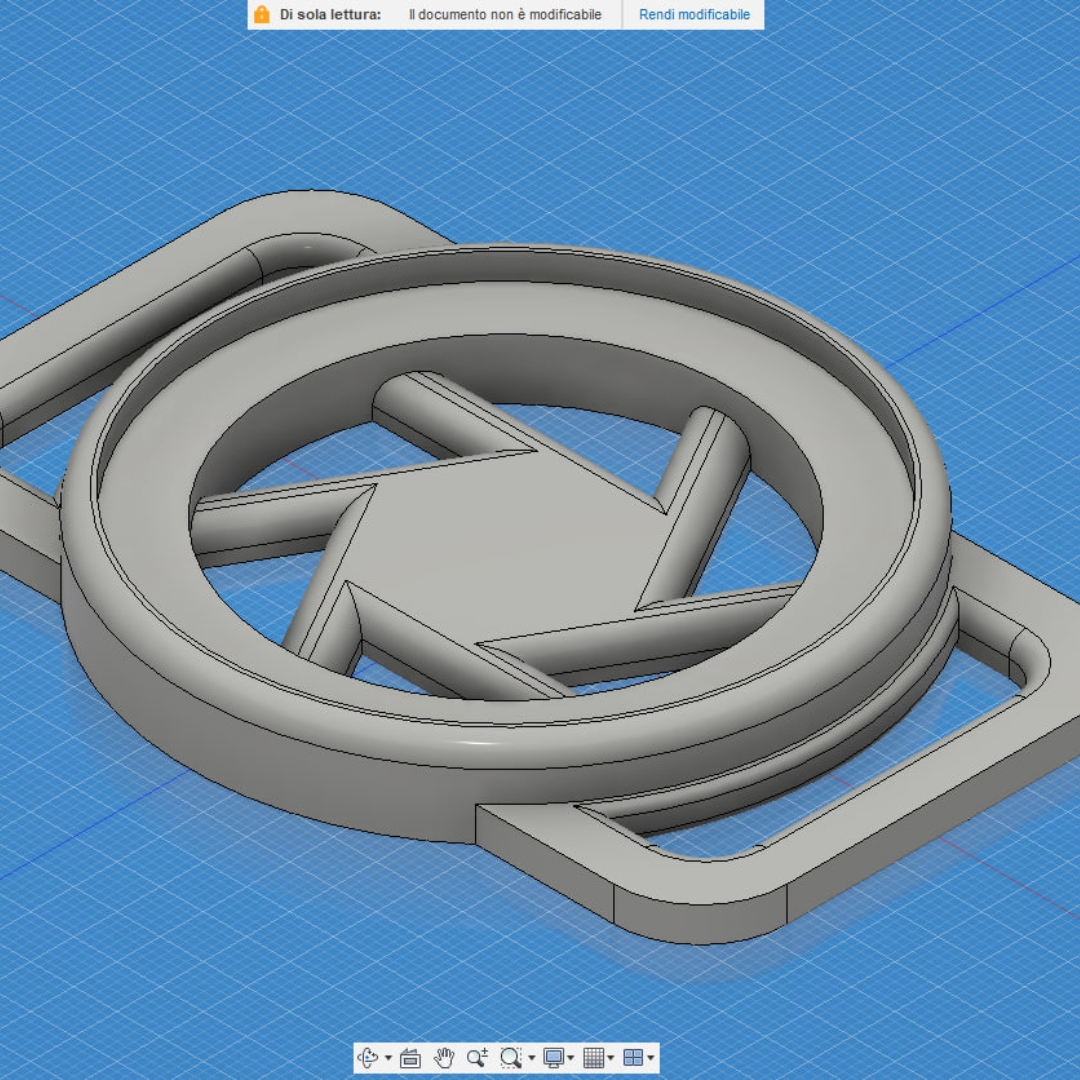1080x1080 pixels.
Task: Click the Grid and Snaps icon
Action: click(594, 1057)
